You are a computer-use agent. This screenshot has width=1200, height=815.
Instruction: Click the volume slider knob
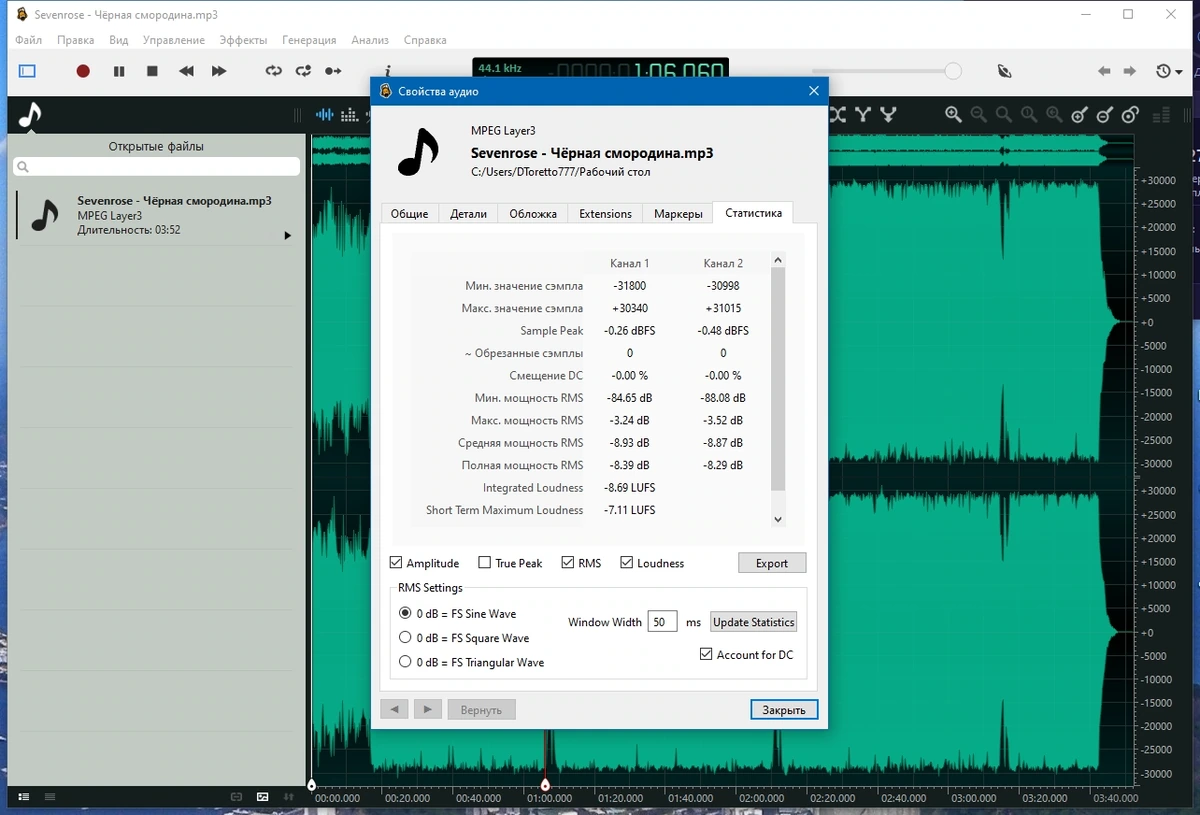[953, 71]
